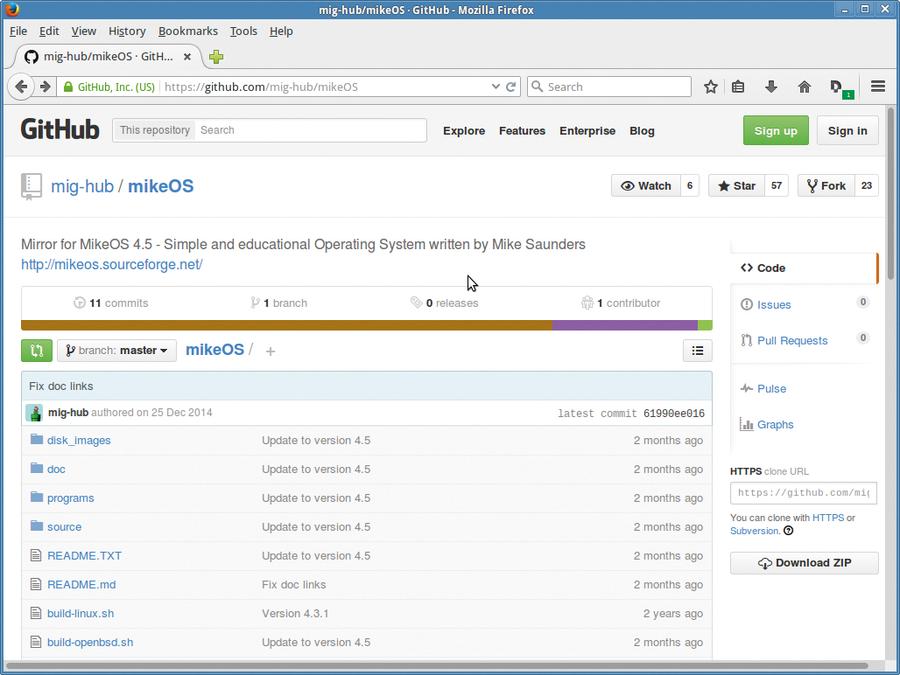Click the green compare and review button

pos(37,351)
